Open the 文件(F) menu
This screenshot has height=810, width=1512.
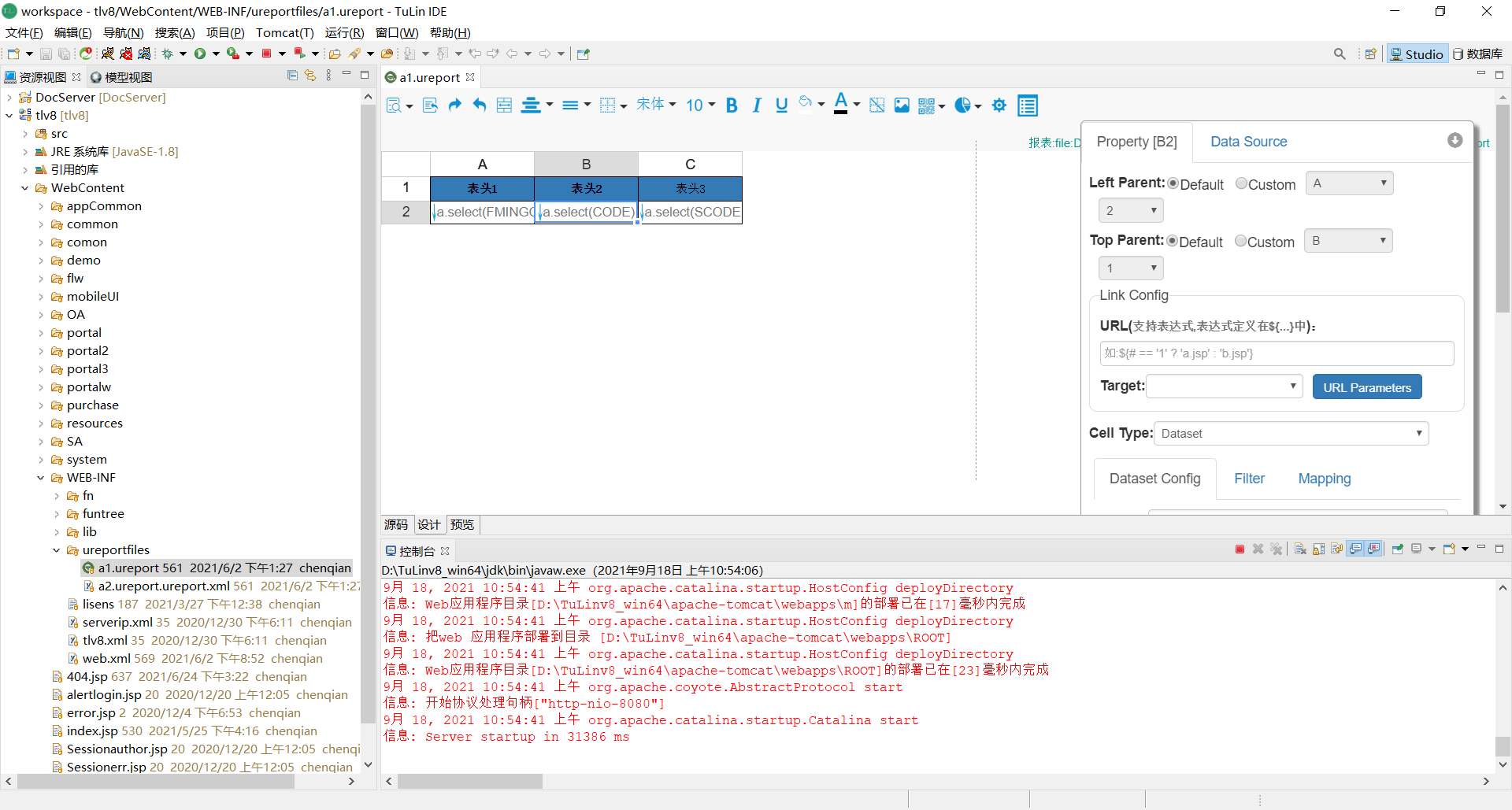[x=24, y=32]
